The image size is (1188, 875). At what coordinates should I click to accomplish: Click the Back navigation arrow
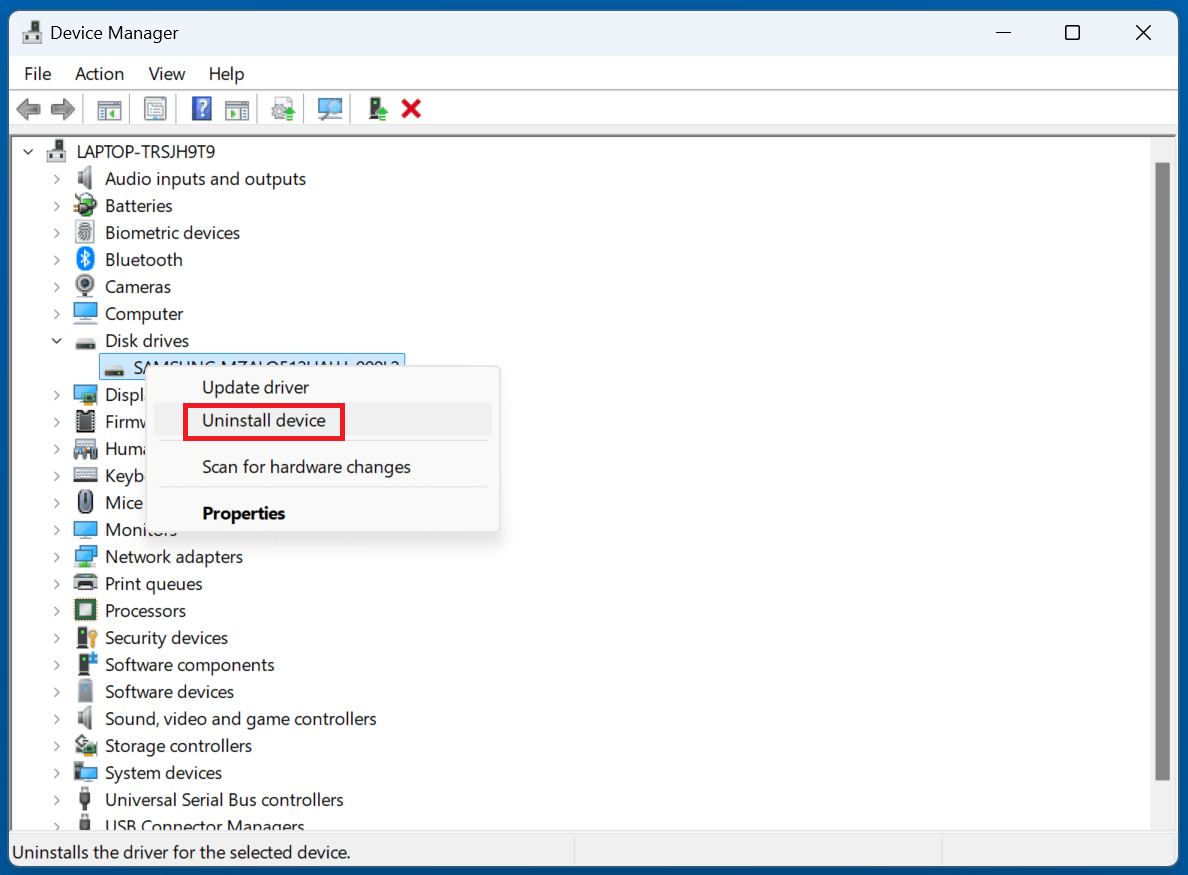[28, 108]
